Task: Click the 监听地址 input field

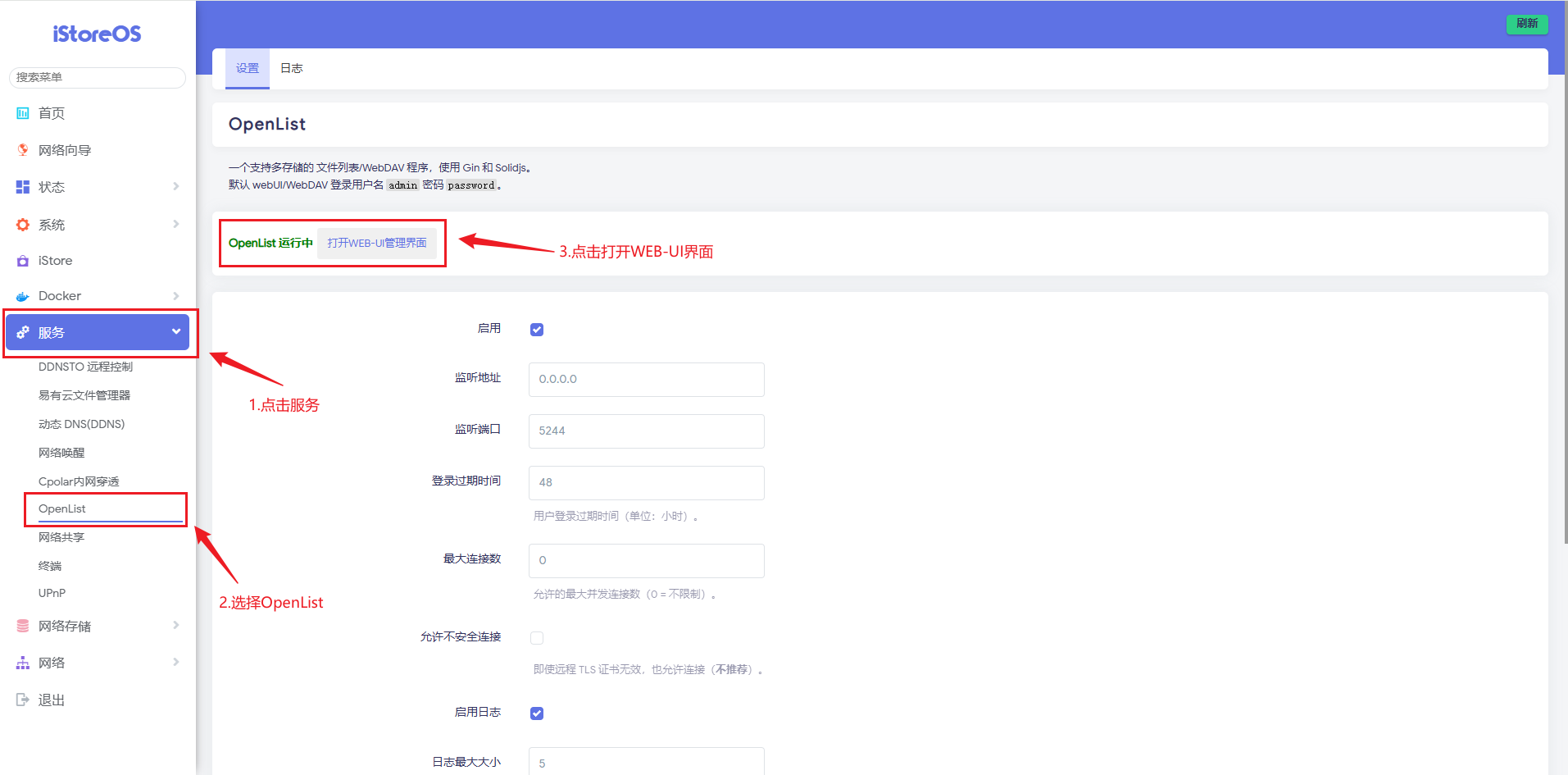Action: [x=647, y=380]
